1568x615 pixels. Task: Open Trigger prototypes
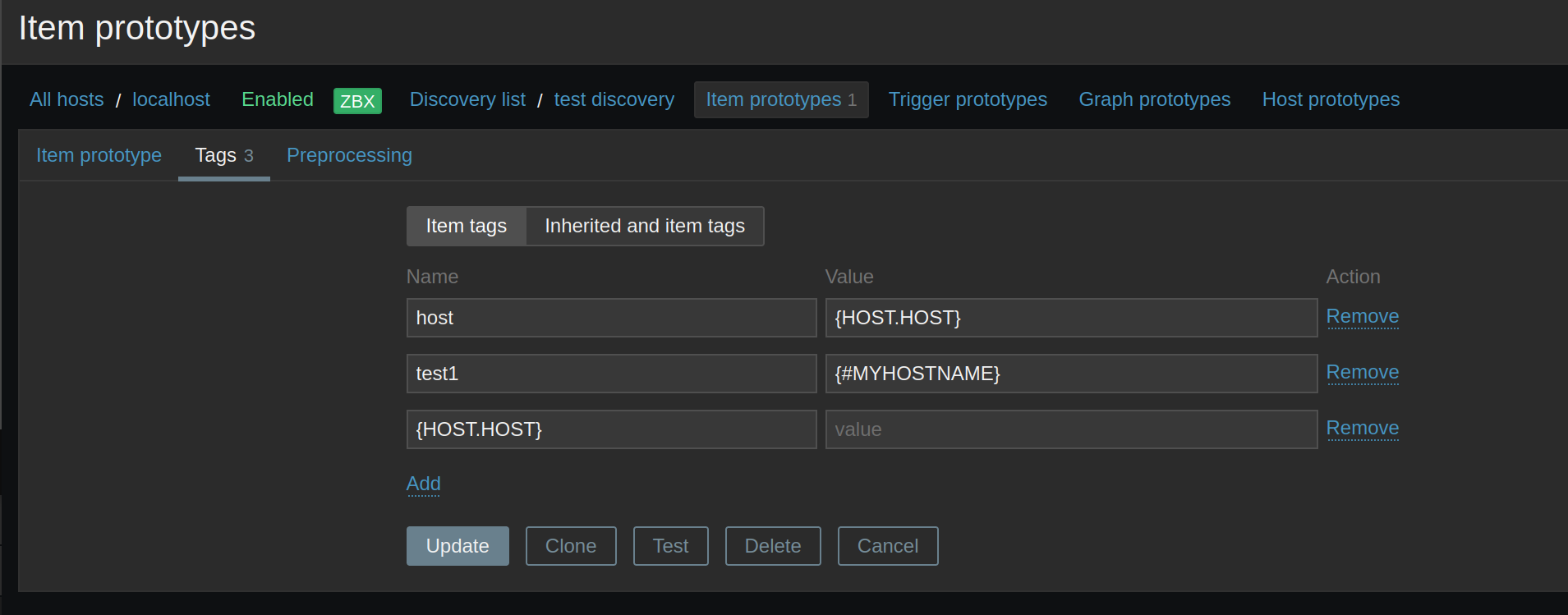coord(968,99)
